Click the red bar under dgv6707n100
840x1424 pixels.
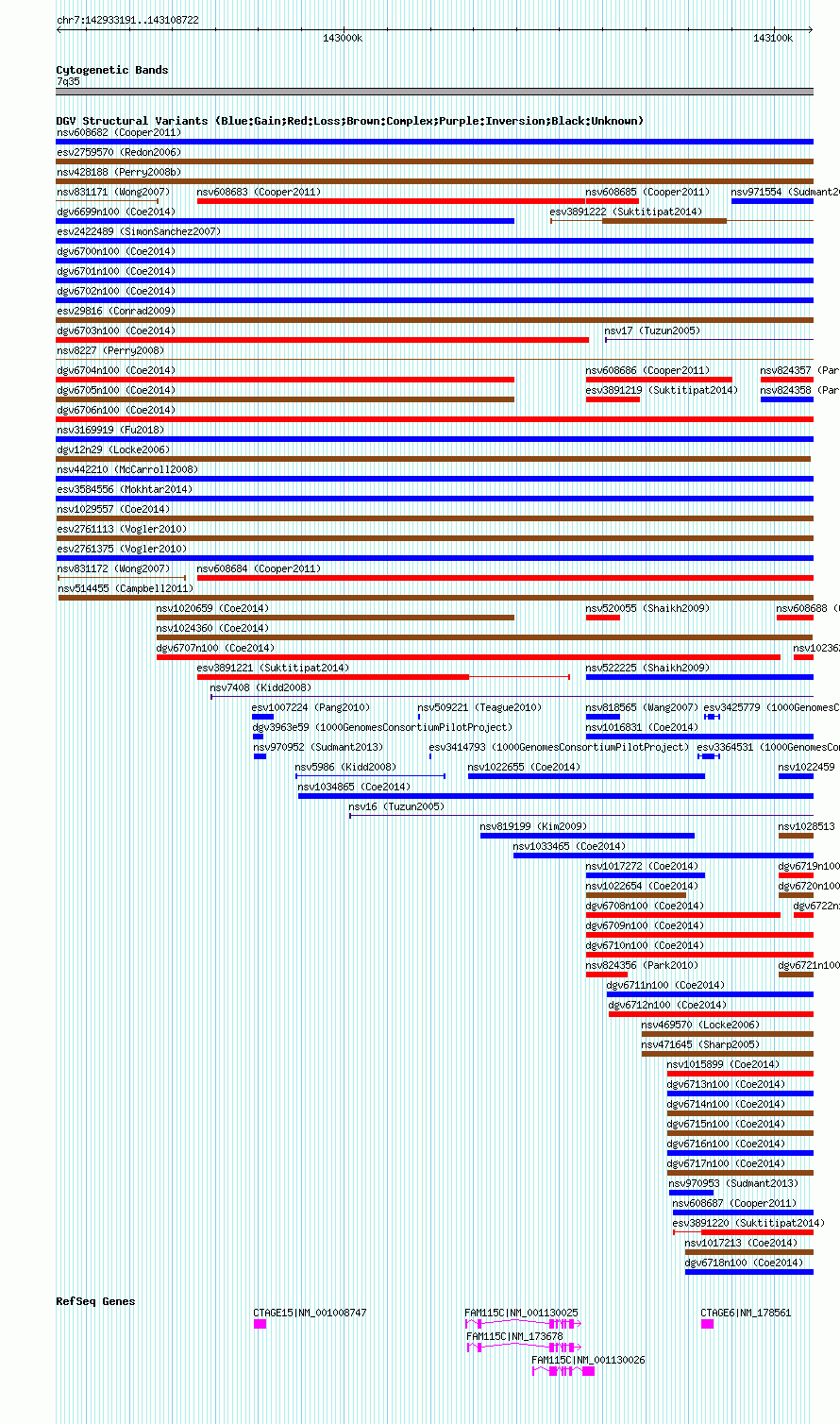(x=468, y=657)
